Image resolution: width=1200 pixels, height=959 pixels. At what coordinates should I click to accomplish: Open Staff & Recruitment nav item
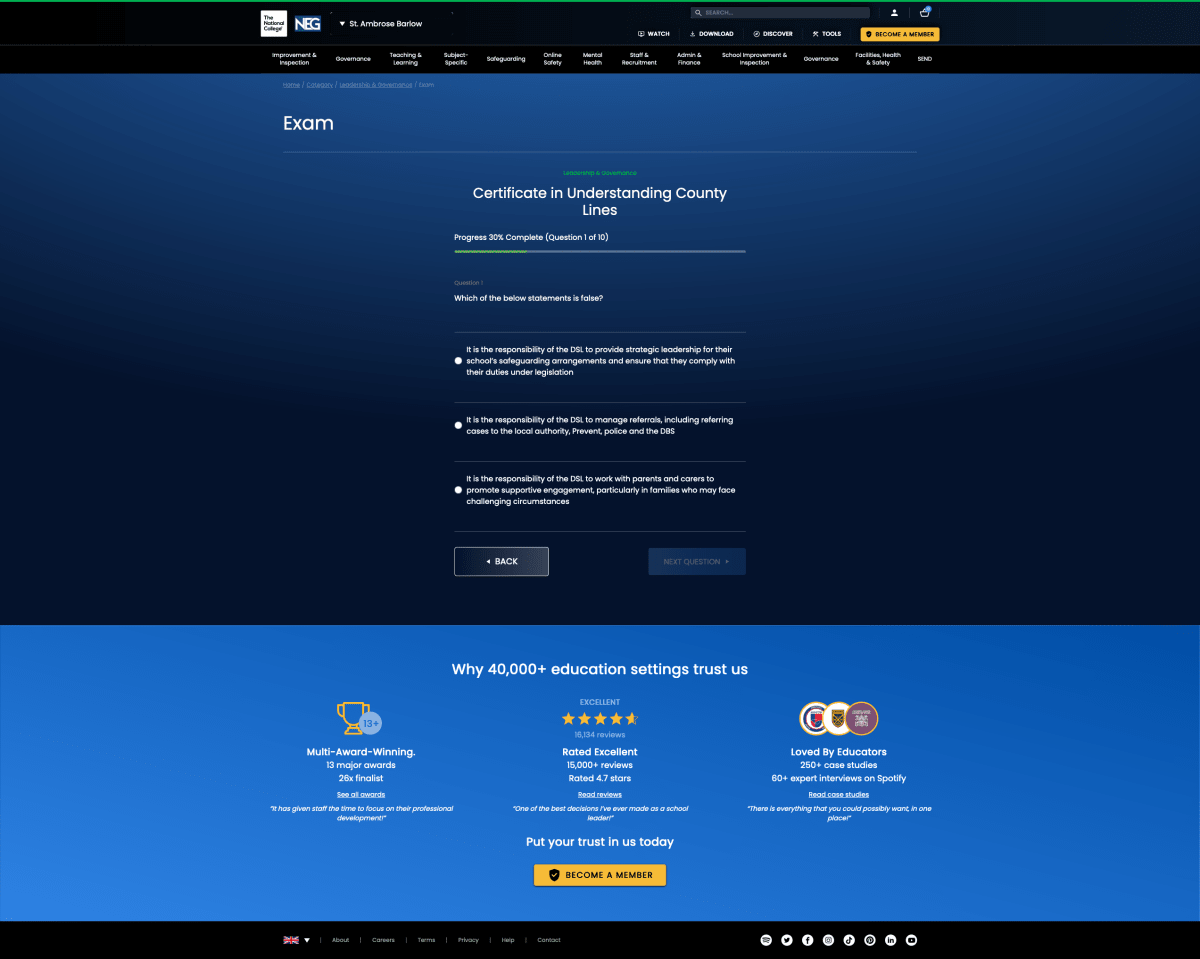click(x=639, y=59)
